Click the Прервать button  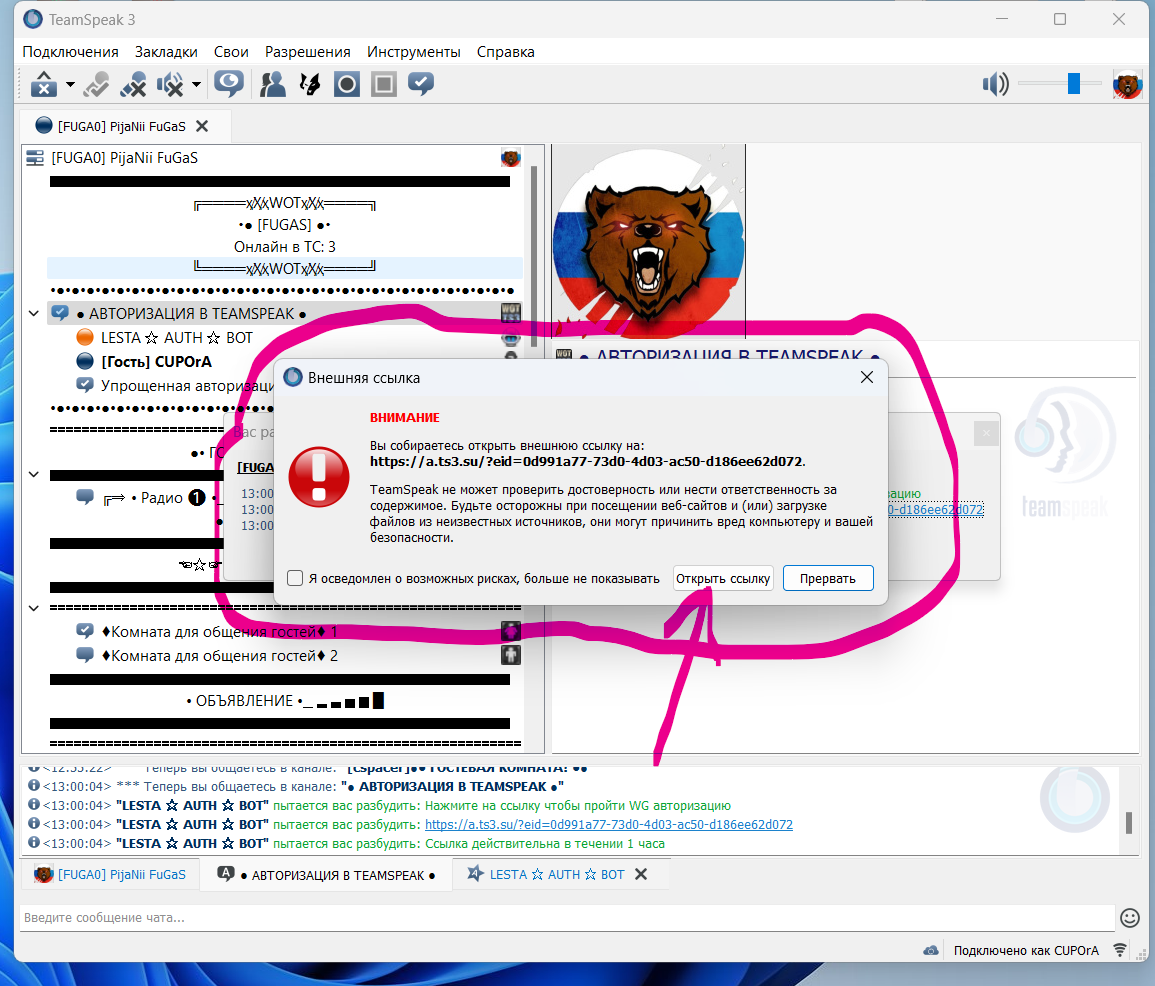[x=828, y=578]
